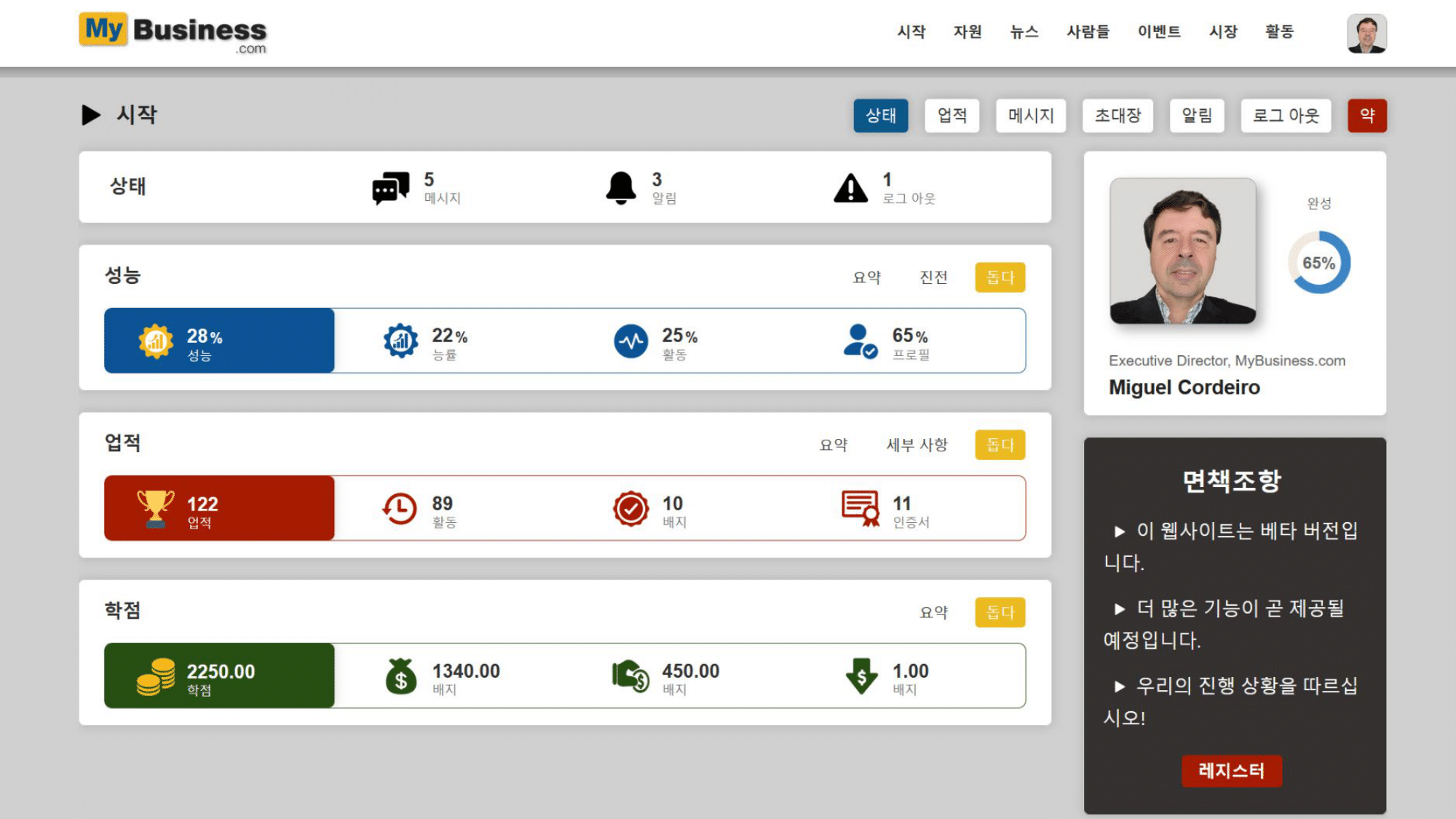Click the notifications bell icon

621,189
